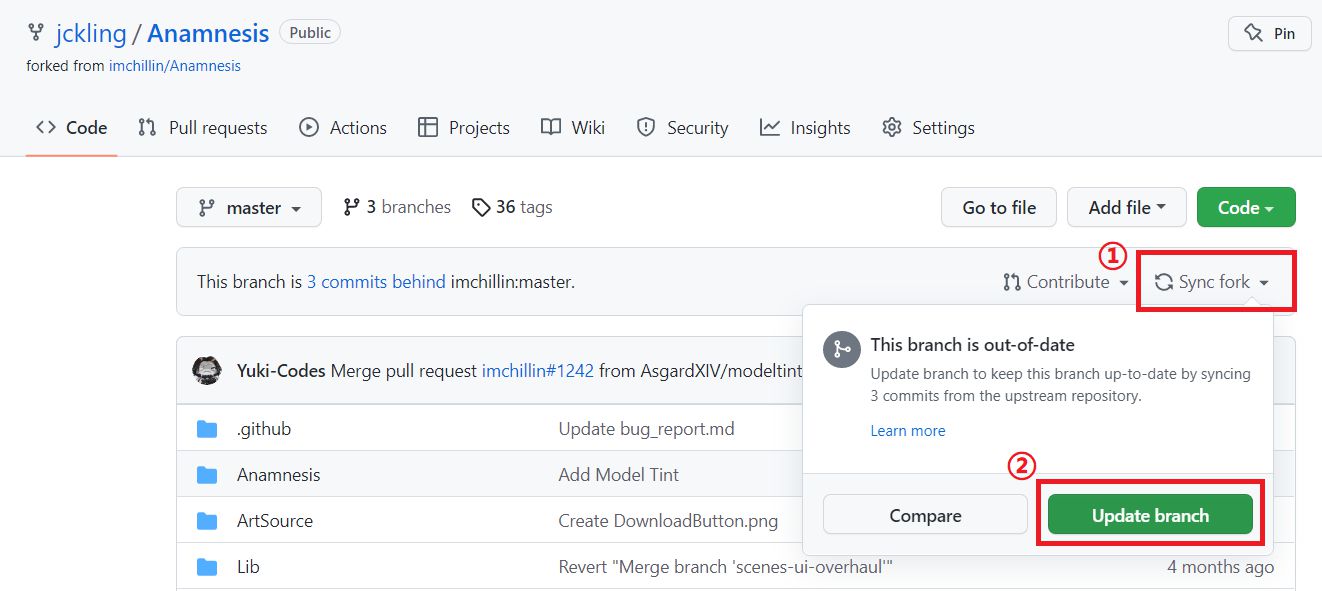
Task: Click the .github folder icon
Action: pyautogui.click(x=207, y=429)
